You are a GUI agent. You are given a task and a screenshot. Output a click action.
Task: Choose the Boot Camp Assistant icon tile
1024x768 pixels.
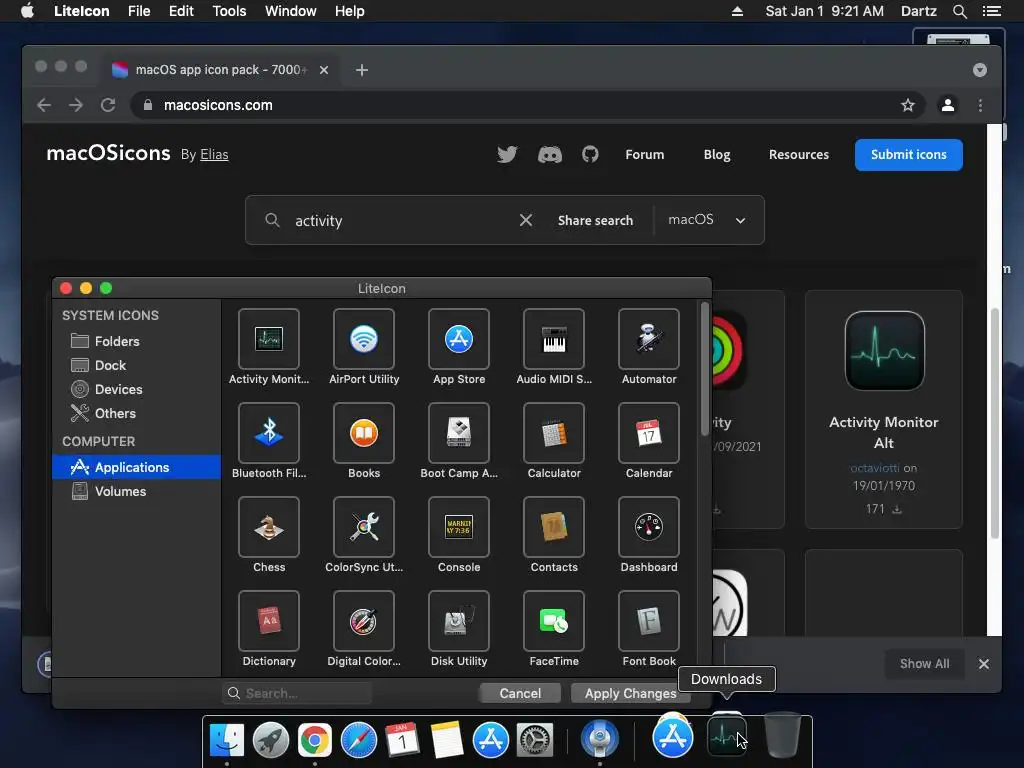tap(458, 433)
